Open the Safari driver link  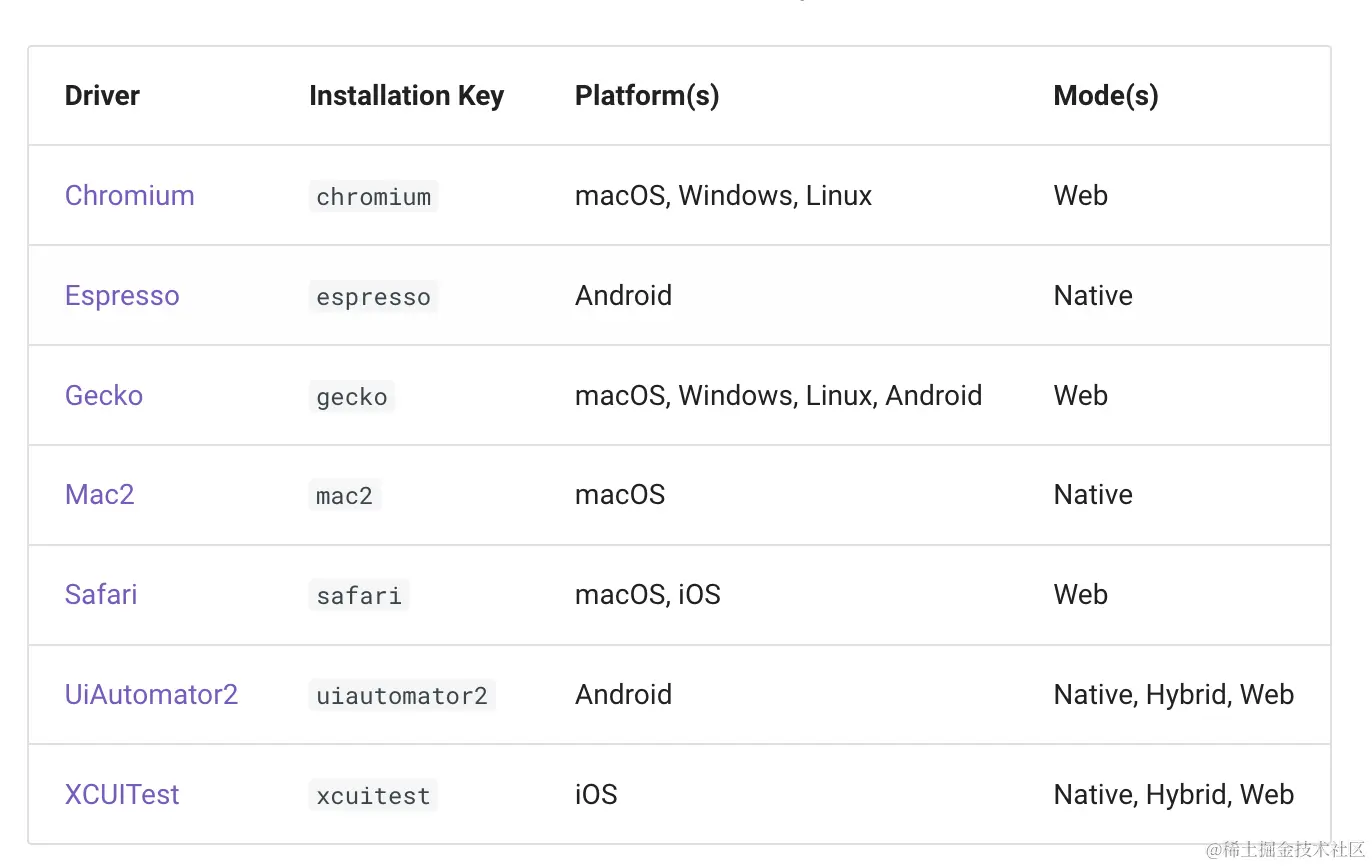[101, 595]
